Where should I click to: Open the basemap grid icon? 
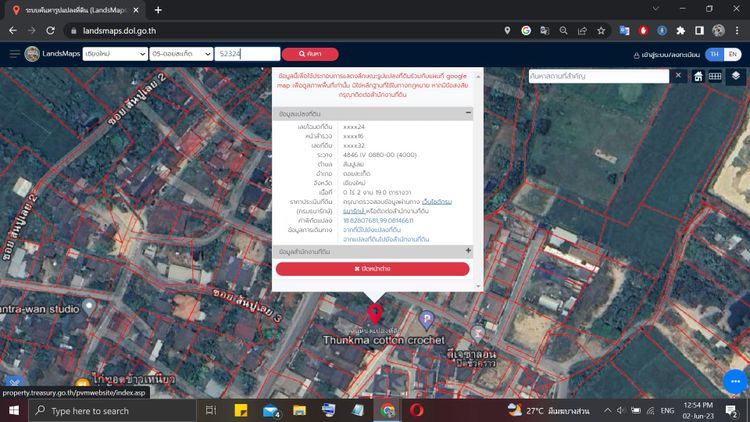(x=715, y=76)
